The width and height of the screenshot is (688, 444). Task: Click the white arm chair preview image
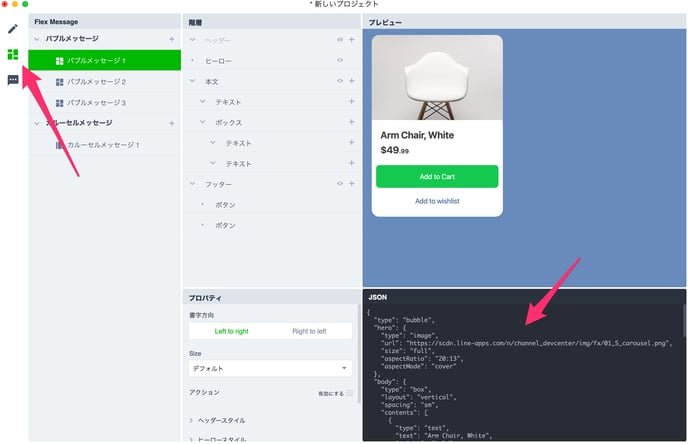pyautogui.click(x=436, y=77)
